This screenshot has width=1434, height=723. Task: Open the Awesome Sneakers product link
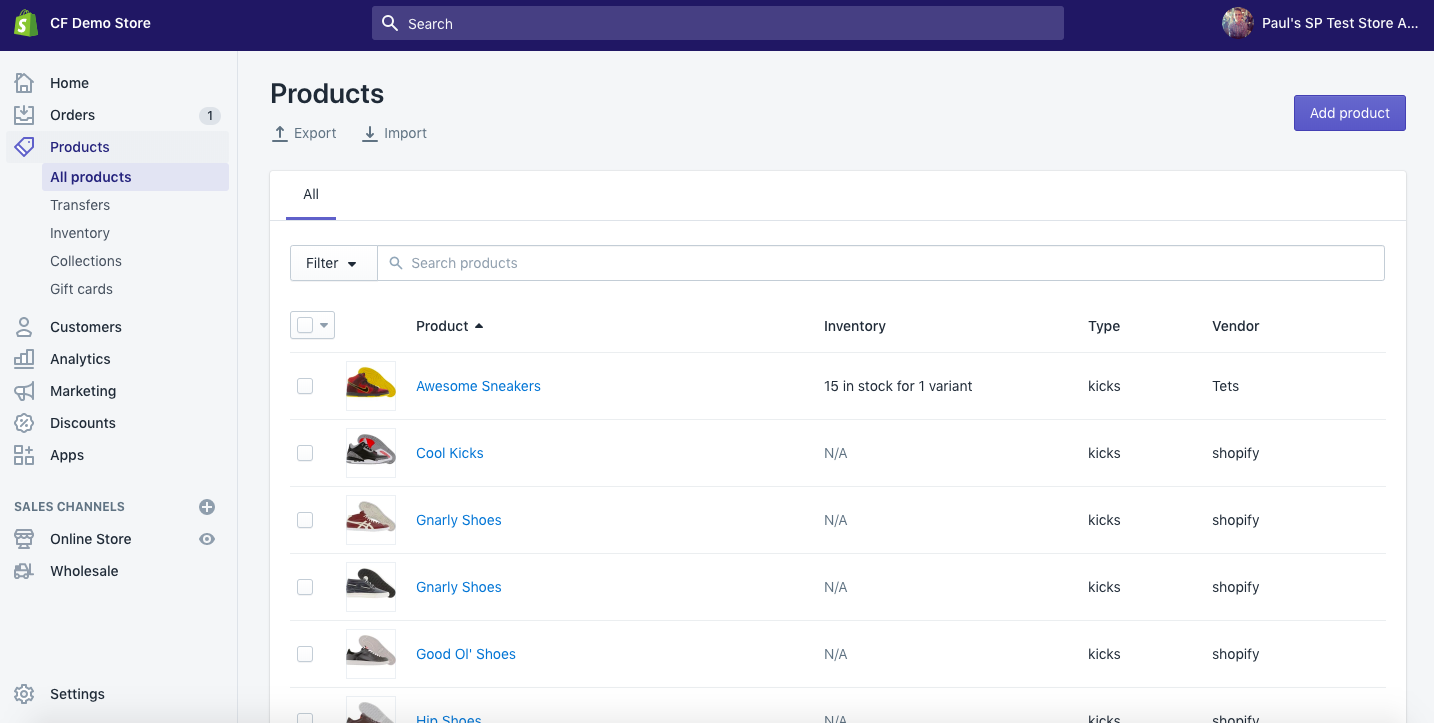tap(478, 386)
